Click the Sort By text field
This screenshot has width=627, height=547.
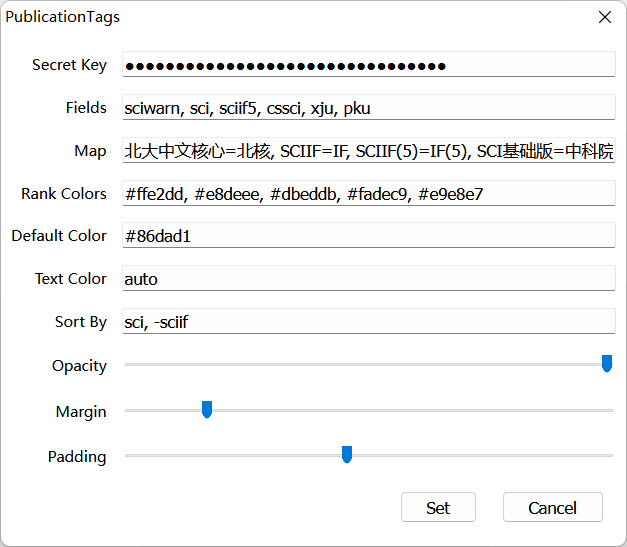(x=368, y=322)
